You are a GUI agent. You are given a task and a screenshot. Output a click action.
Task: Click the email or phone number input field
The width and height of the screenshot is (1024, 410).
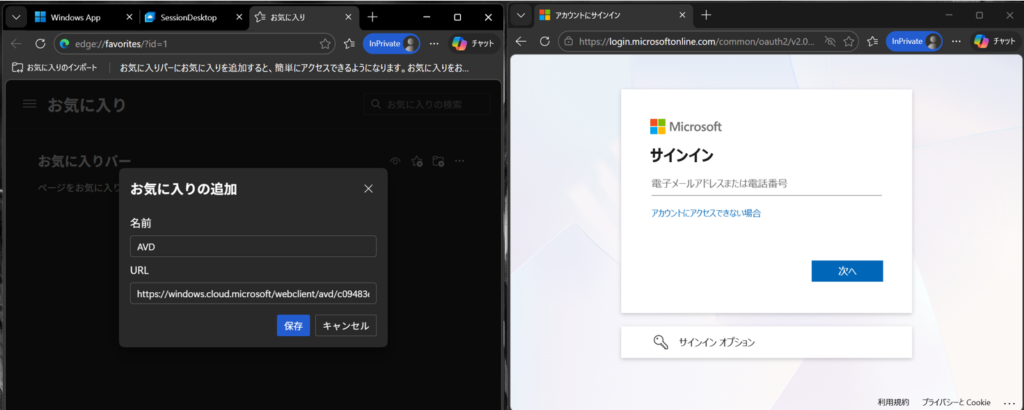[765, 184]
